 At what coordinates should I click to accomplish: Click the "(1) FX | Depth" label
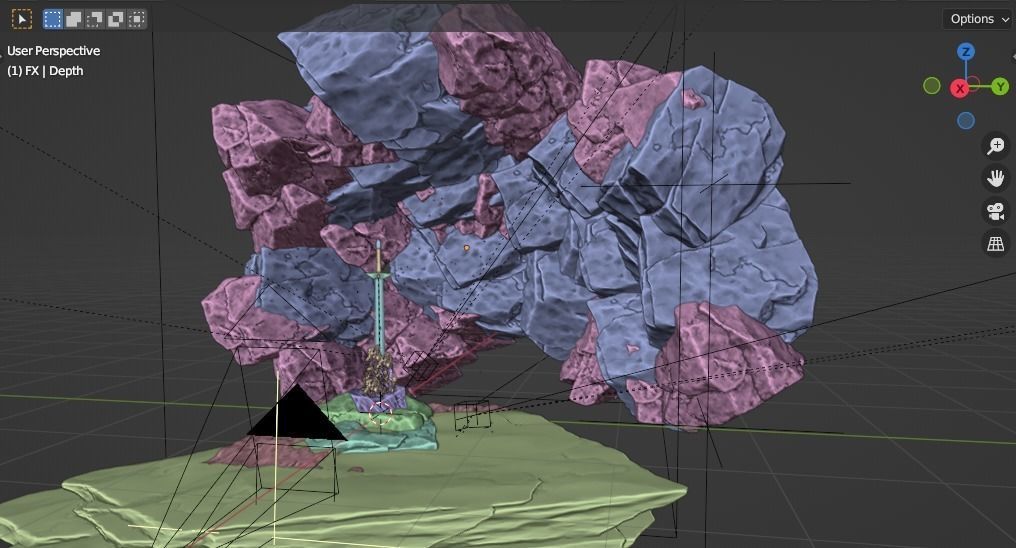(x=45, y=71)
